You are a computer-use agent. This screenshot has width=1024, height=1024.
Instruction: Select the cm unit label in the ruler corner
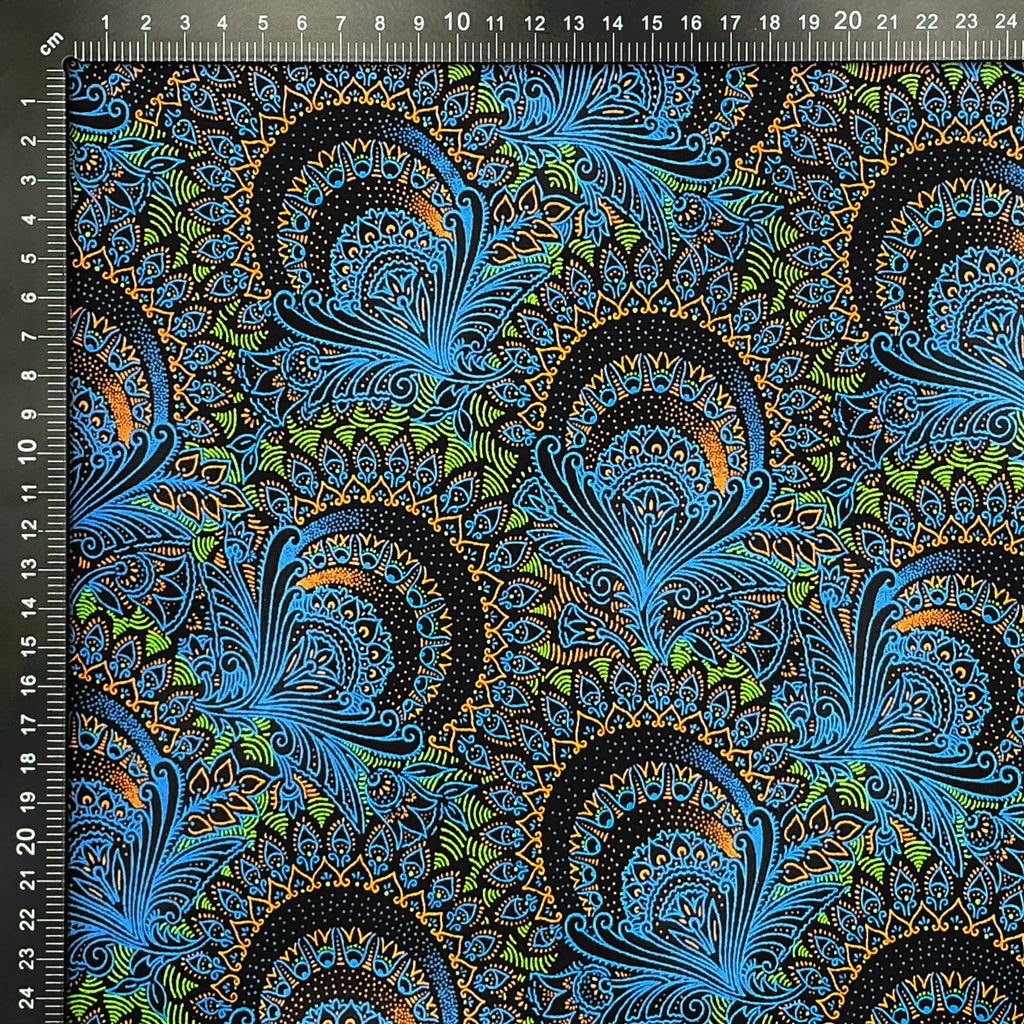(x=51, y=42)
